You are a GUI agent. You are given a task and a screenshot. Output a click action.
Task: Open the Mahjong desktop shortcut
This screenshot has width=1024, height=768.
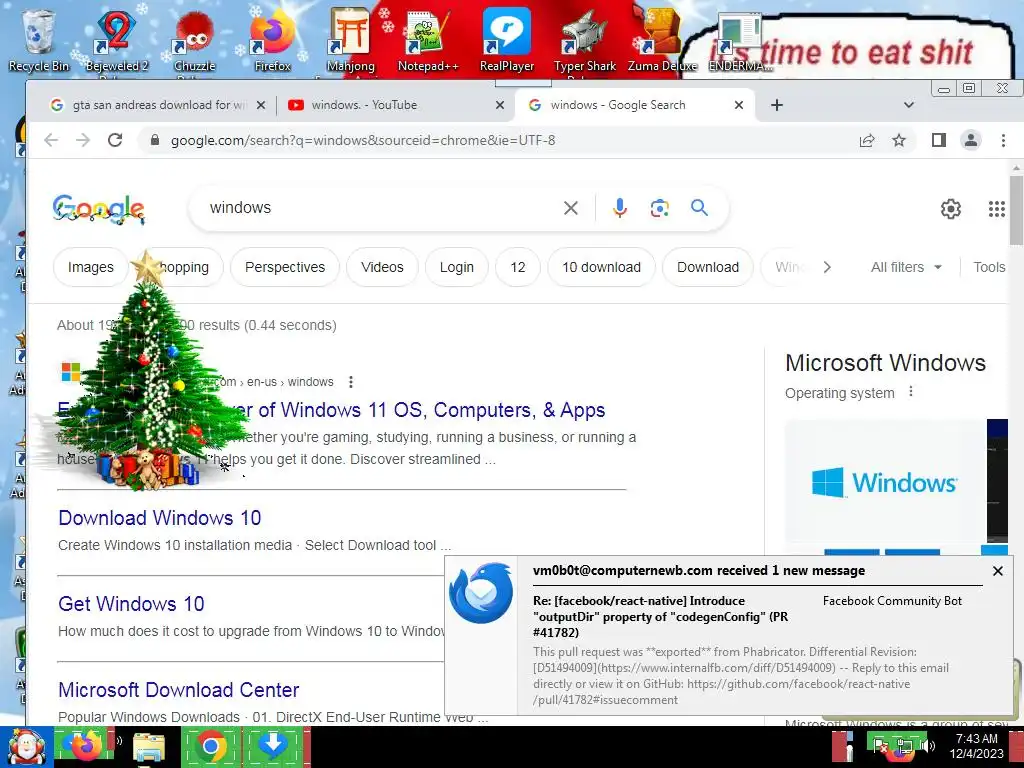click(x=351, y=40)
